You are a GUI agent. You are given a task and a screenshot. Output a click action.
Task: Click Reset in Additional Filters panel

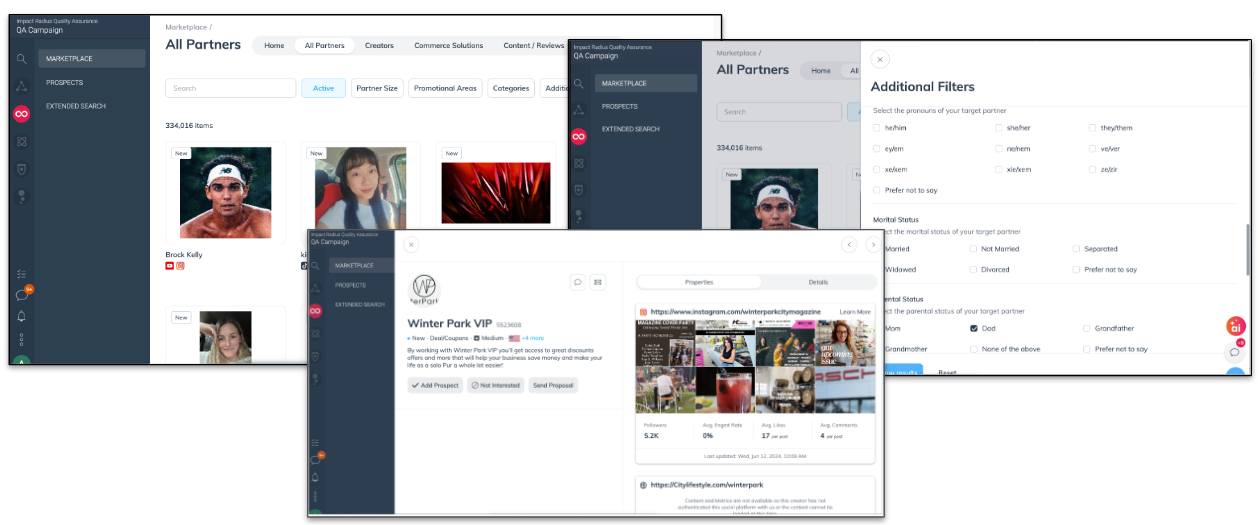947,372
